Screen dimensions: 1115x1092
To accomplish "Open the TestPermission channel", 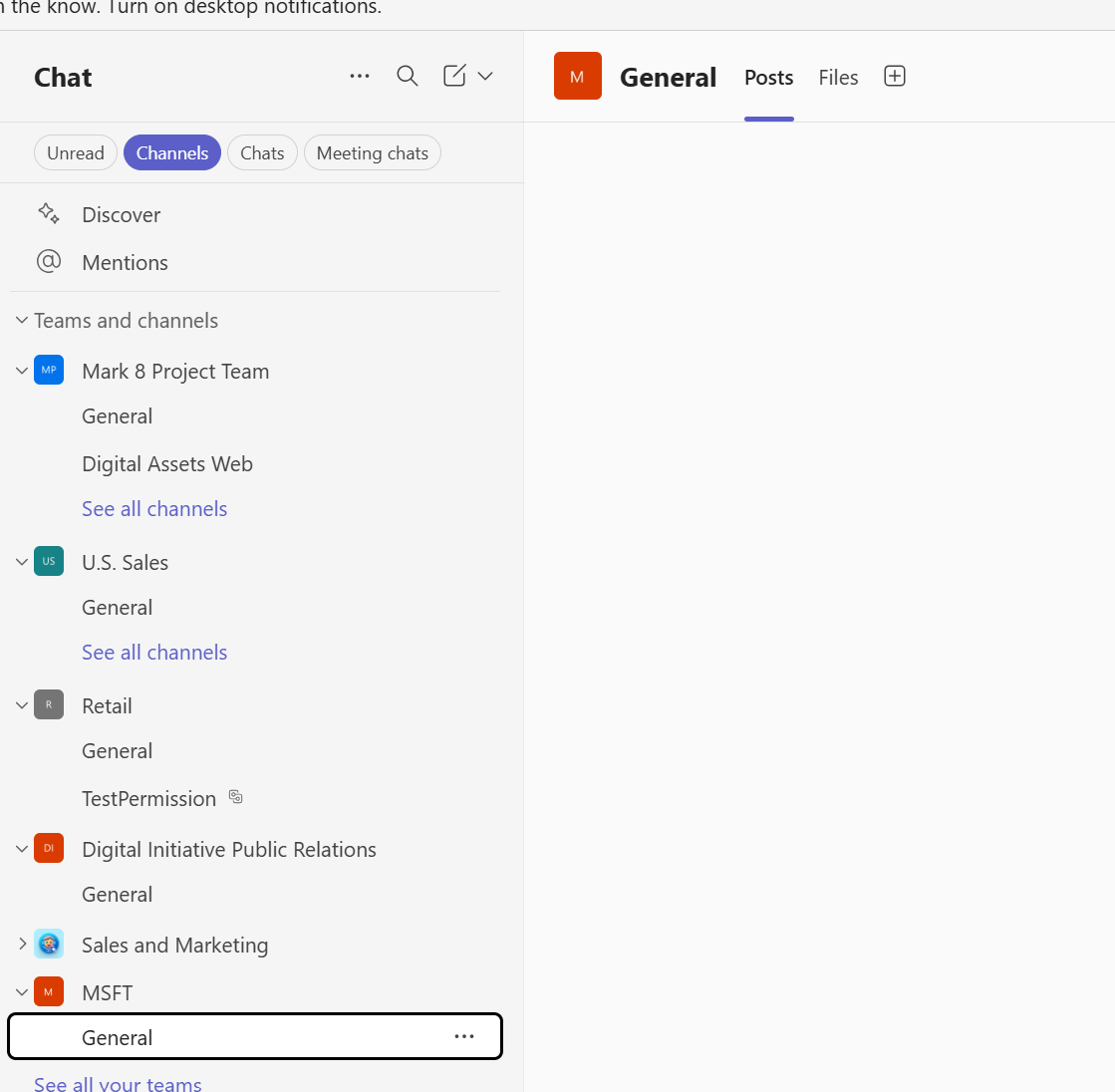I will (148, 798).
